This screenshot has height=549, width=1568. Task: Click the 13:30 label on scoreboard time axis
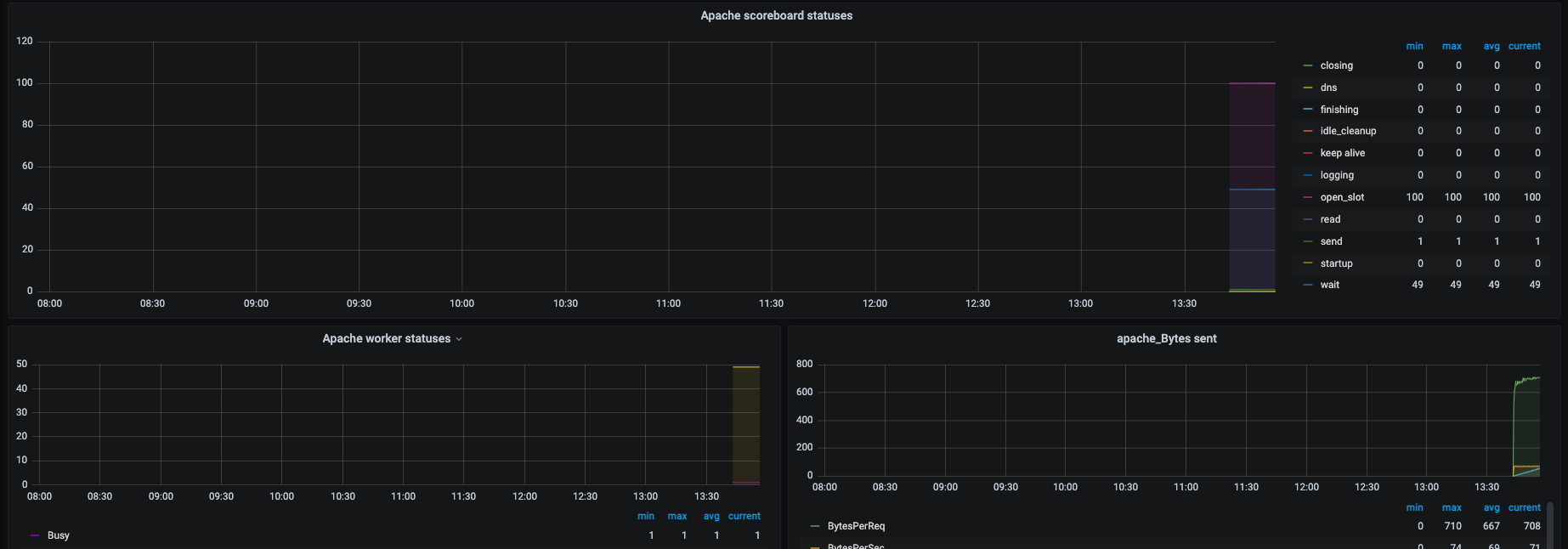pyautogui.click(x=1184, y=303)
